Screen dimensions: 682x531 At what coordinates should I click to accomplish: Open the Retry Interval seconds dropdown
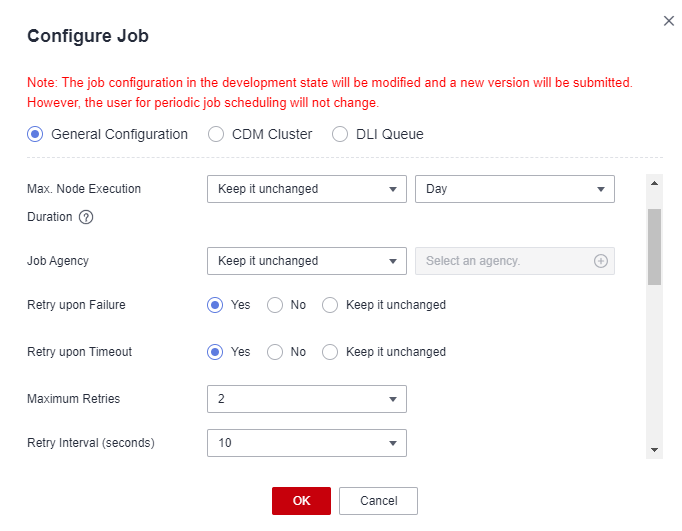coord(307,443)
